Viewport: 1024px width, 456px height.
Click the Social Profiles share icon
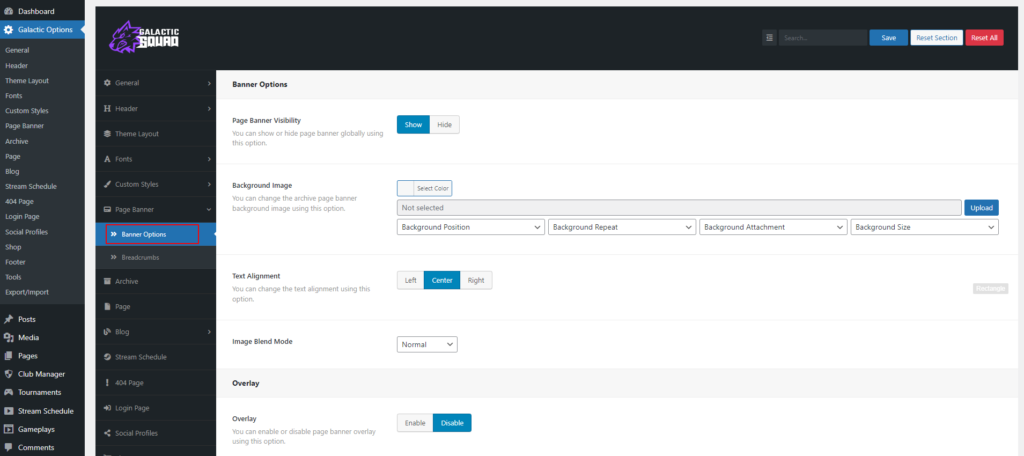tap(108, 433)
